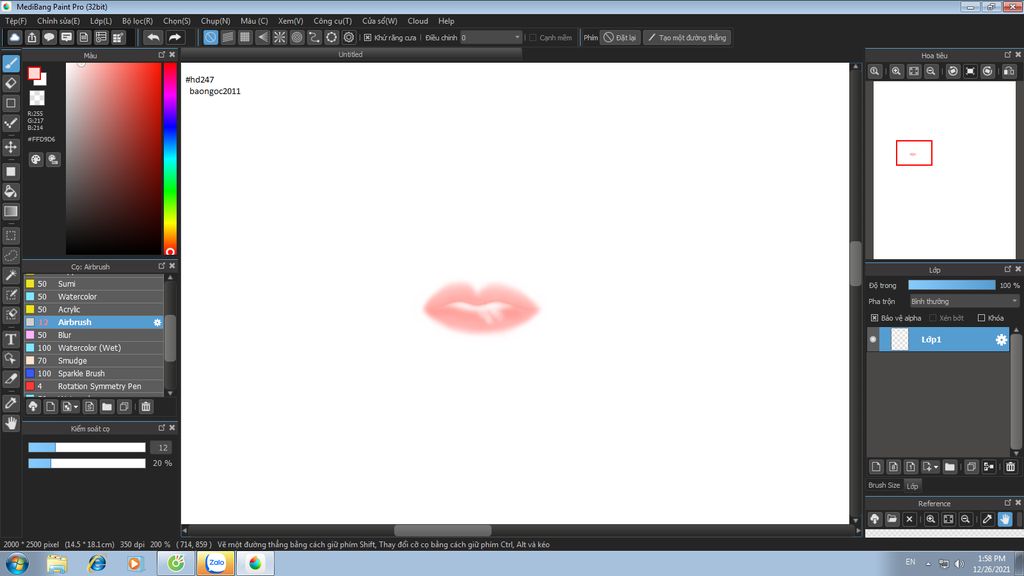
Task: Undock the Lớp layer panel
Action: 1007,269
